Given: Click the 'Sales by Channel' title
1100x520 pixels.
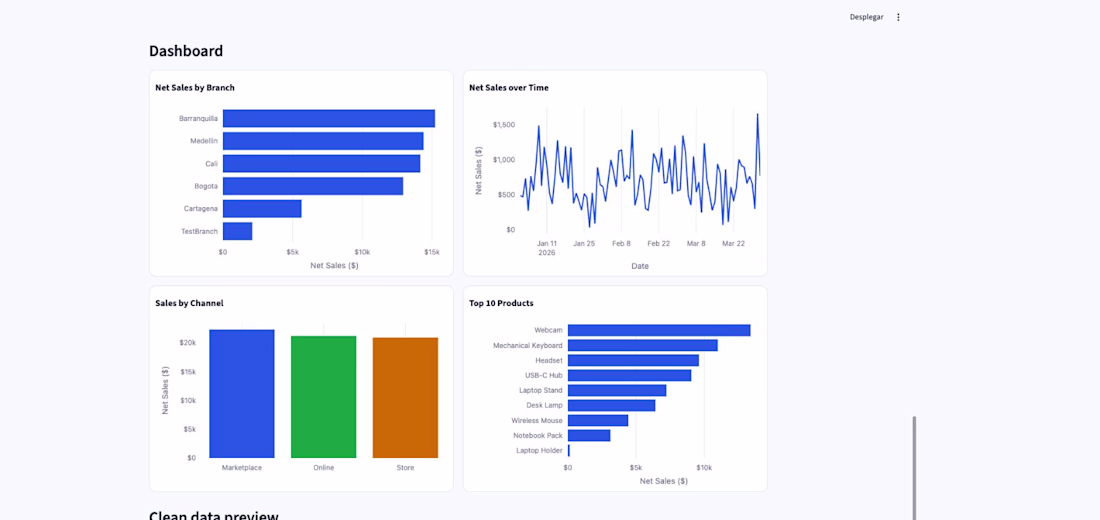Looking at the screenshot, I should click(x=189, y=303).
